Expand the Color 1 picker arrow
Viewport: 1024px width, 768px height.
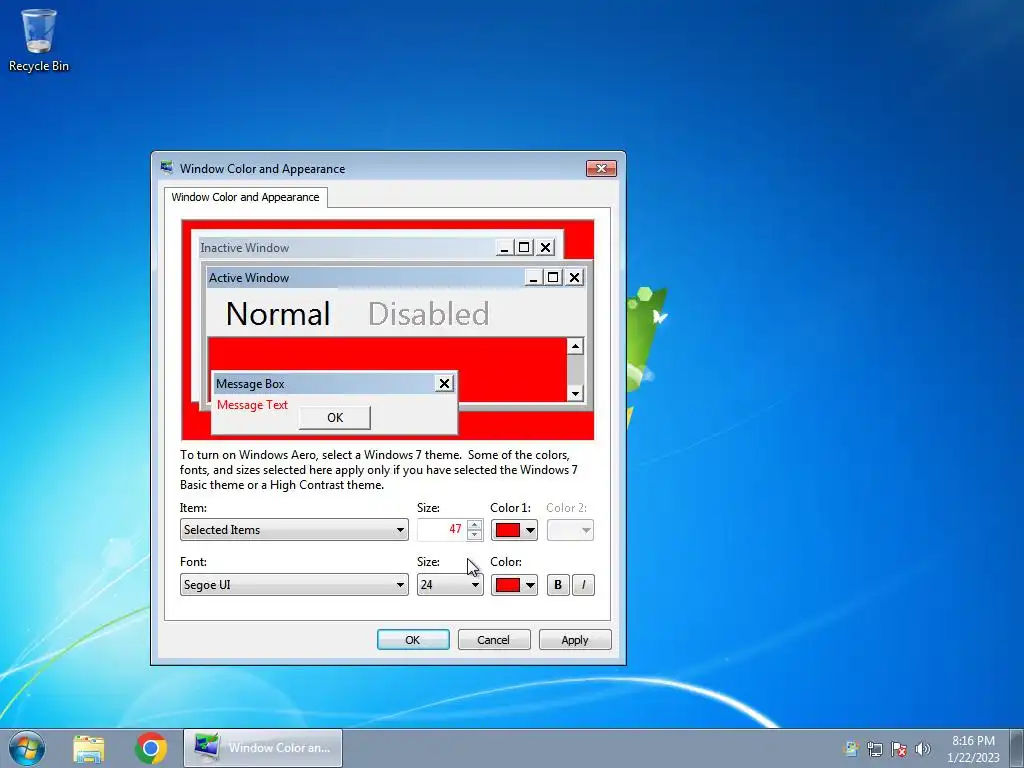click(530, 530)
